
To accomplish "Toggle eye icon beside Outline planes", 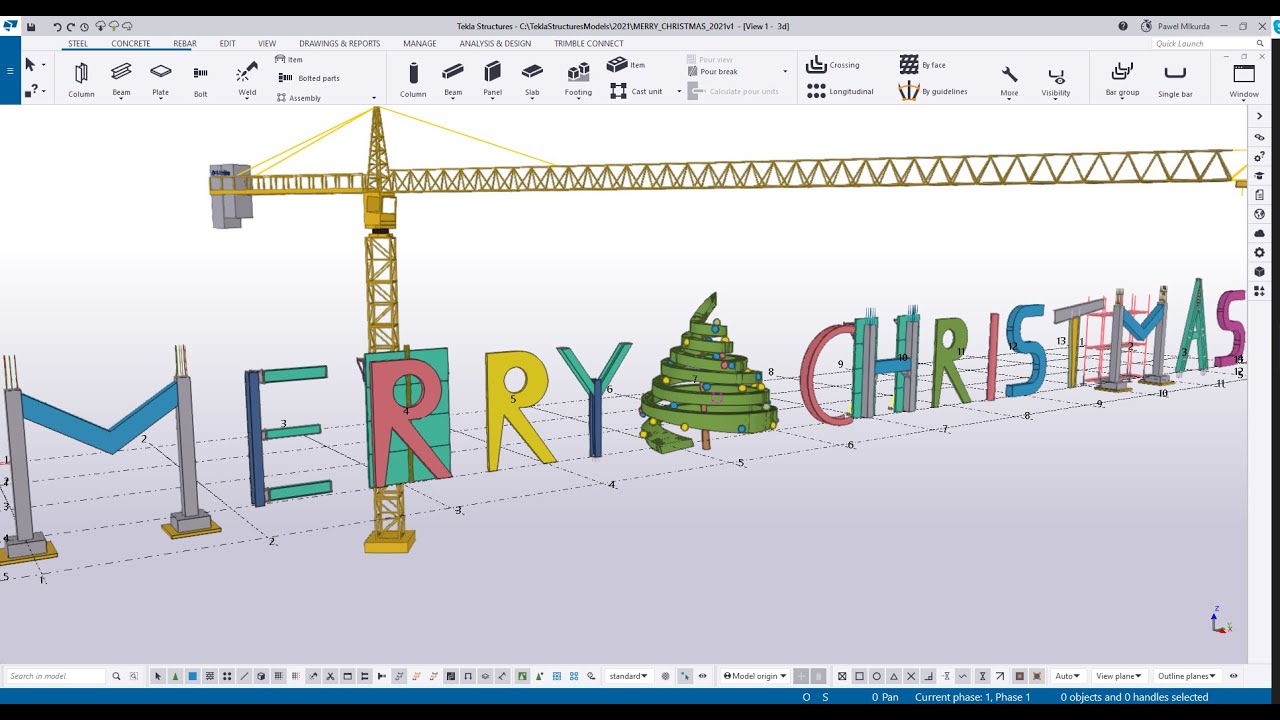I will click(x=1233, y=676).
